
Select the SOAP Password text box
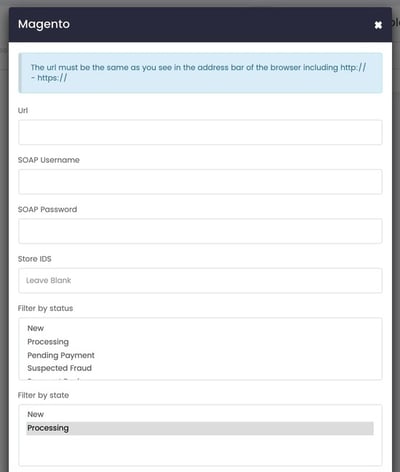click(x=200, y=231)
